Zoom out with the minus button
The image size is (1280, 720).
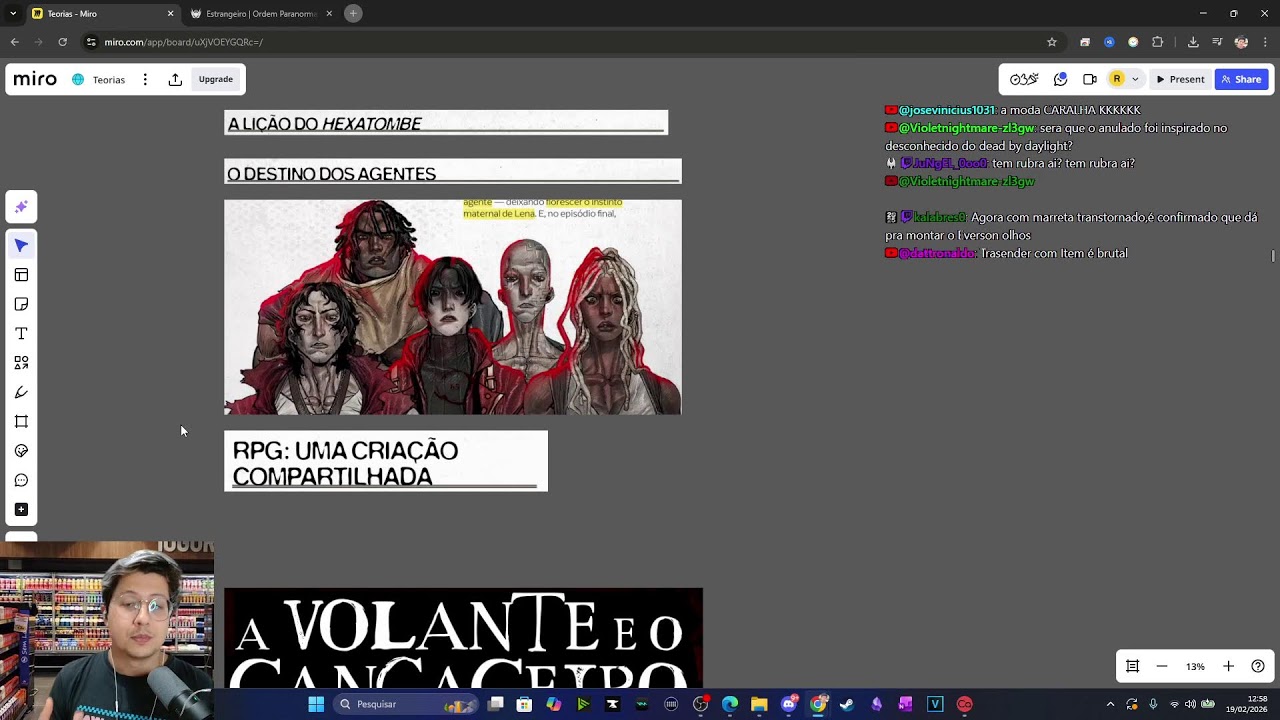pyautogui.click(x=1162, y=666)
